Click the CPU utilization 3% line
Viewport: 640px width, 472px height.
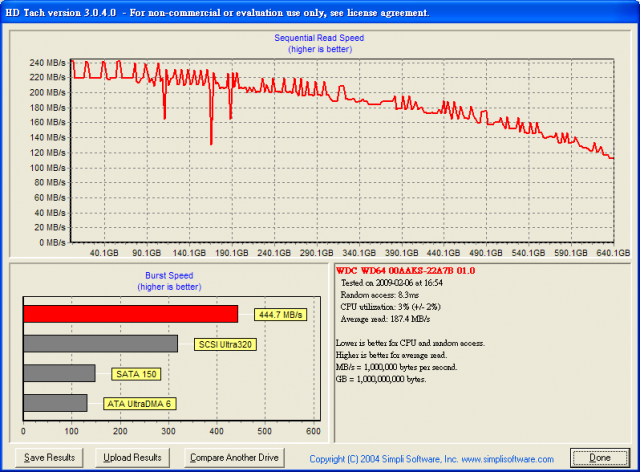tap(390, 307)
